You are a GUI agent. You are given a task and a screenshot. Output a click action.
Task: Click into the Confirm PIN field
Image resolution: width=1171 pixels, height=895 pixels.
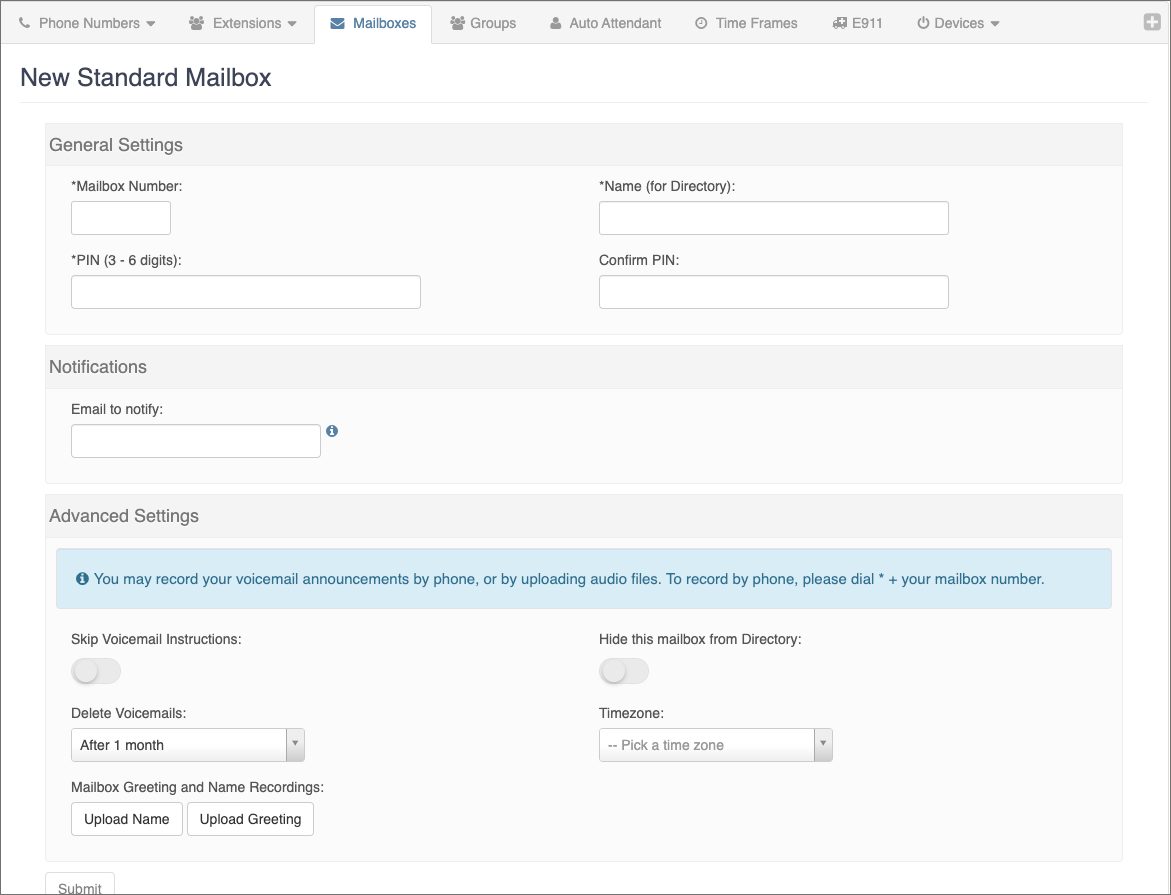click(773, 292)
